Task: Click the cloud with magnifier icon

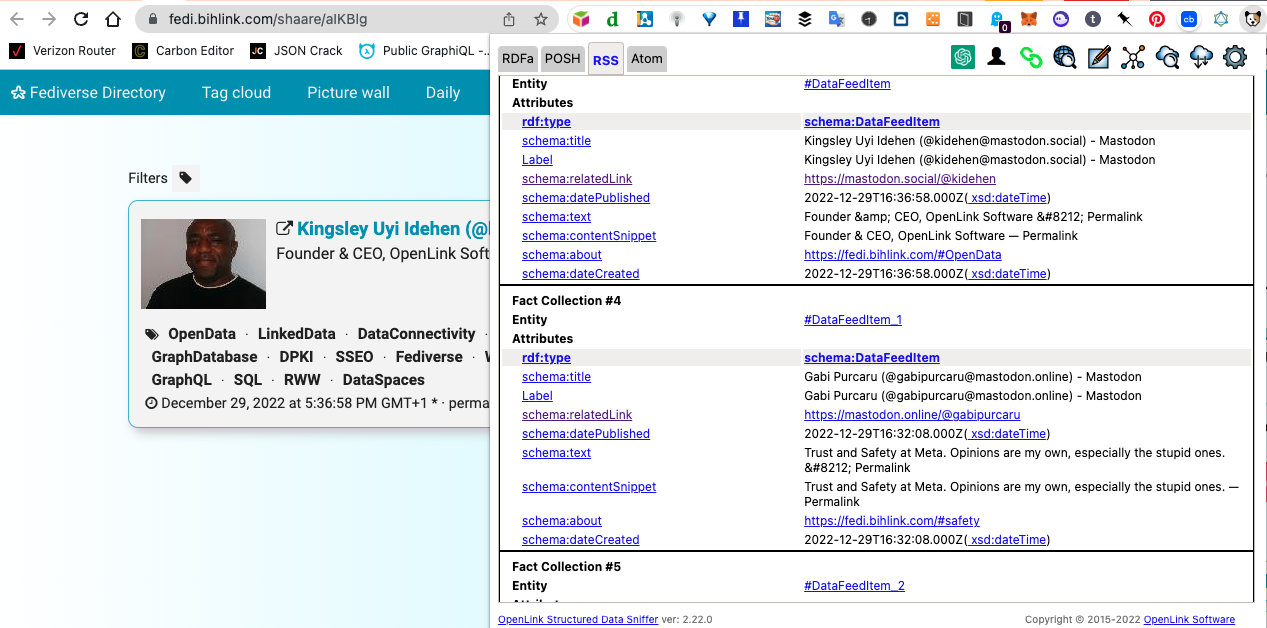Action: [1167, 58]
